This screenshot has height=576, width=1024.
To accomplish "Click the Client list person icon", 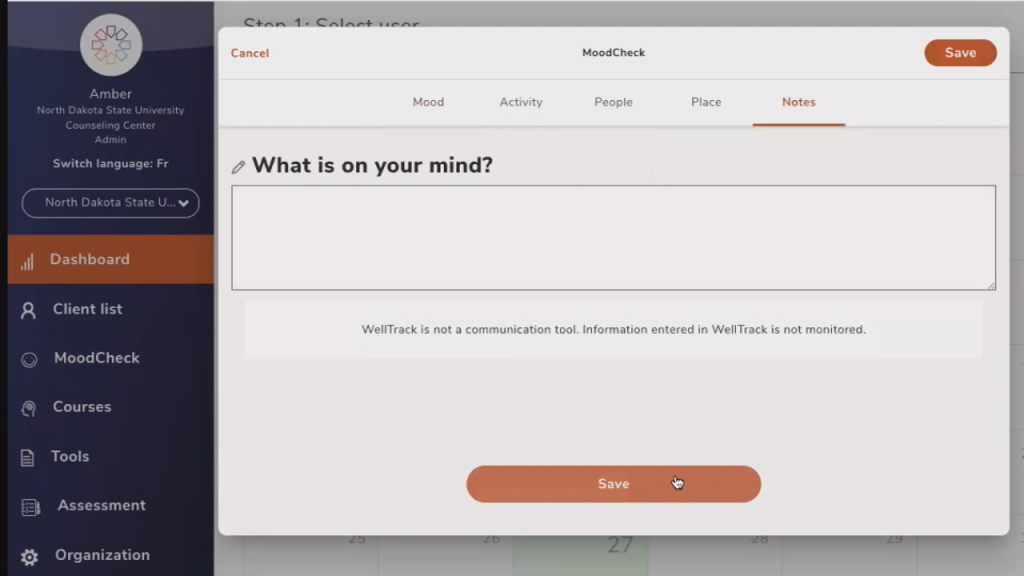I will tap(28, 310).
